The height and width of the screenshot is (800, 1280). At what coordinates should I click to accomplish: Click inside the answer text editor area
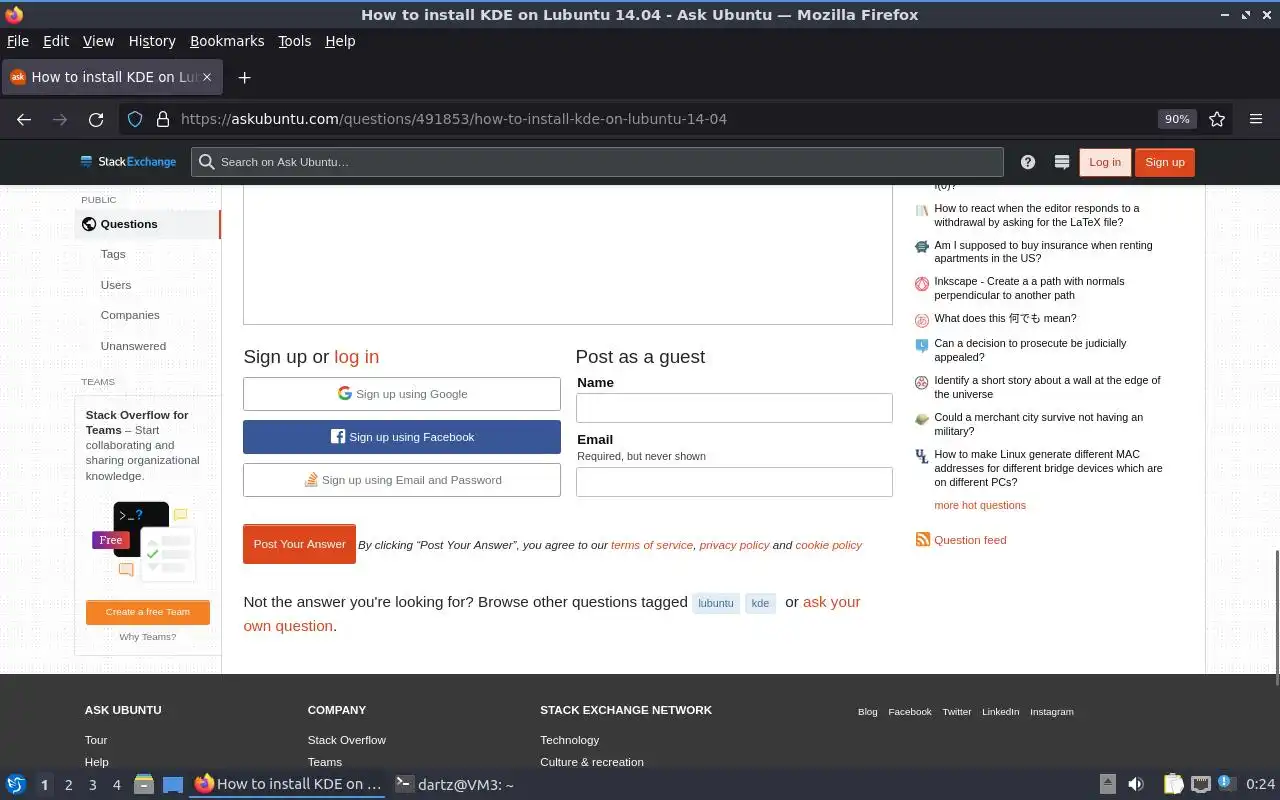click(567, 255)
